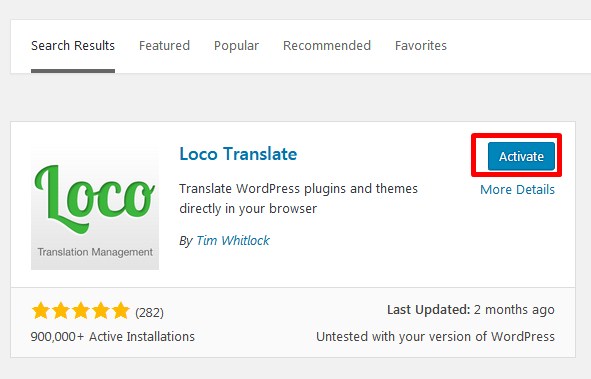Select the Search Results tab

pyautogui.click(x=73, y=46)
